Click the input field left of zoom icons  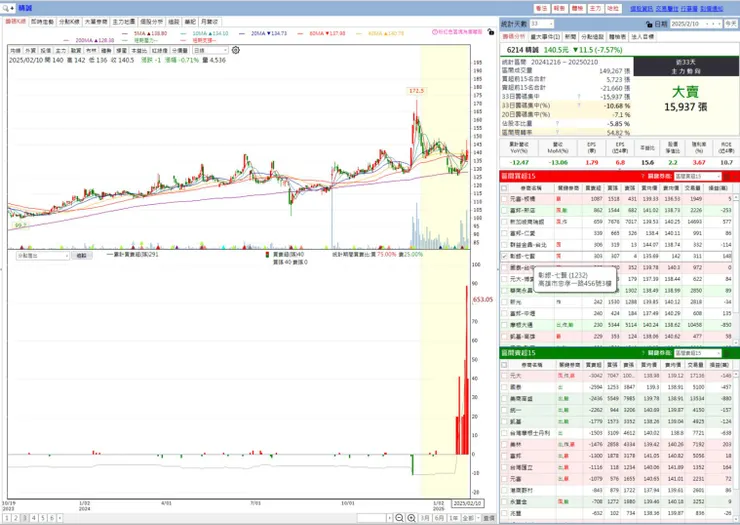click(372, 518)
